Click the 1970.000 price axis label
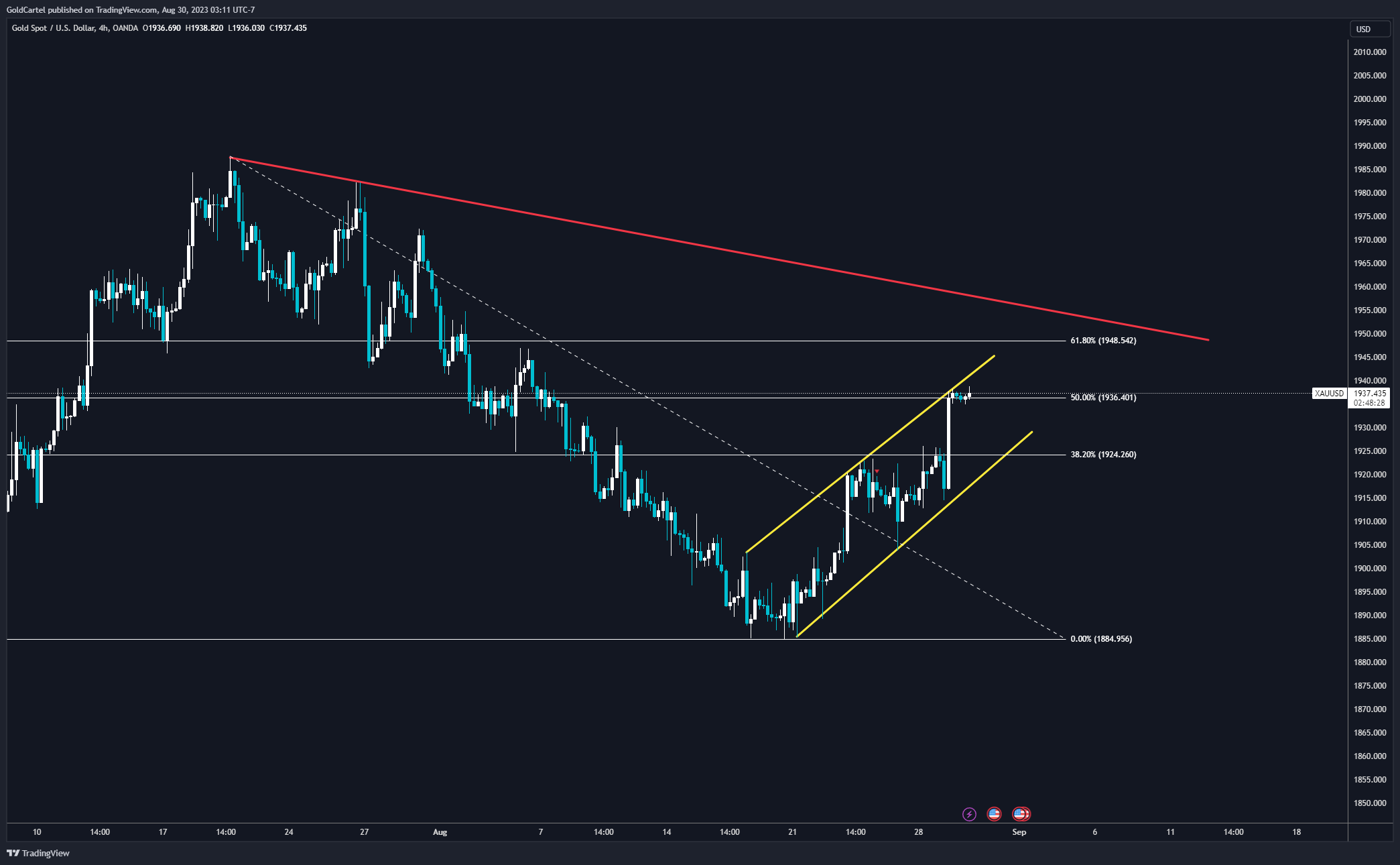This screenshot has height=865, width=1400. pyautogui.click(x=1370, y=240)
